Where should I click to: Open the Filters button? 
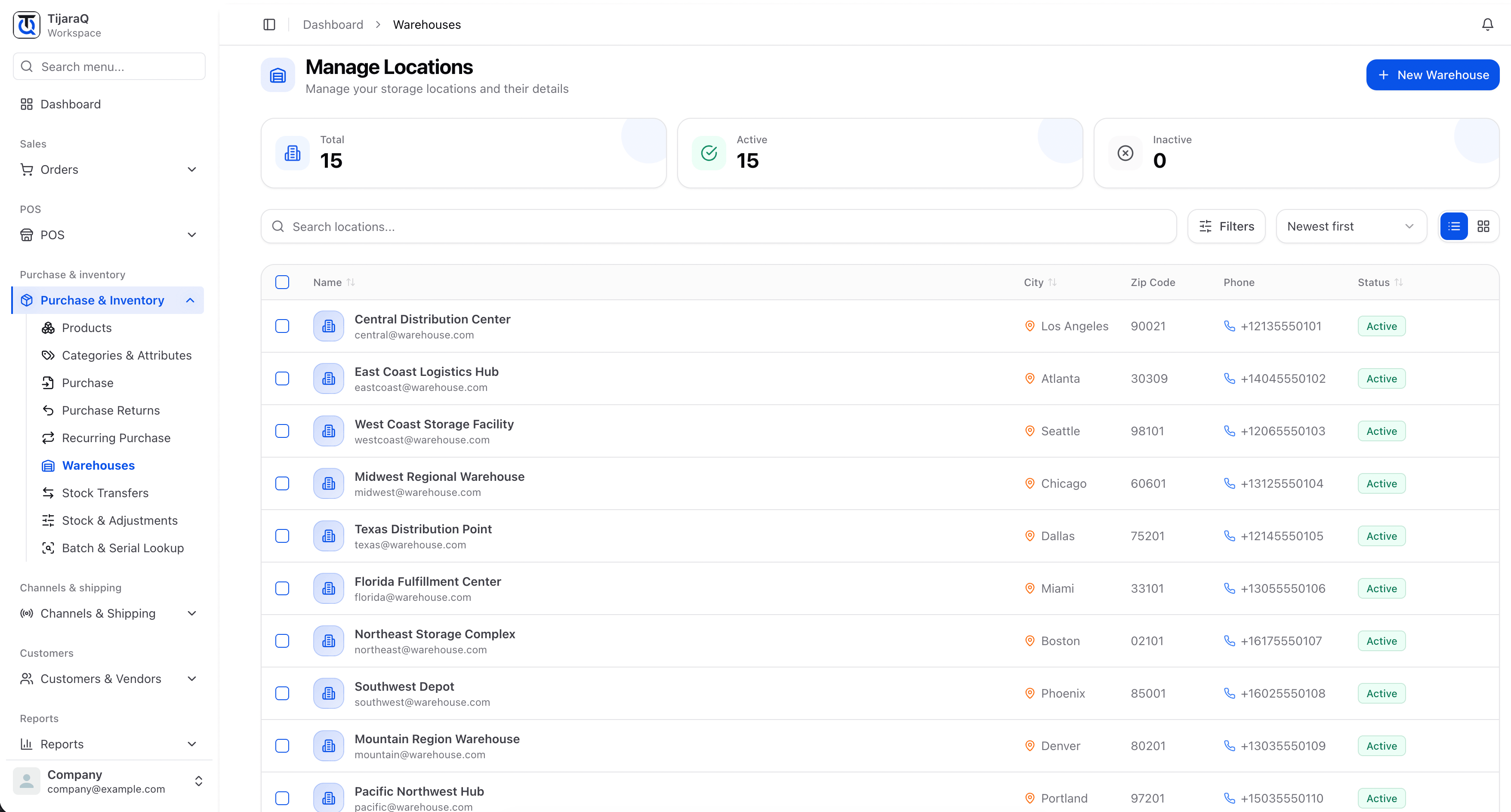pyautogui.click(x=1226, y=226)
